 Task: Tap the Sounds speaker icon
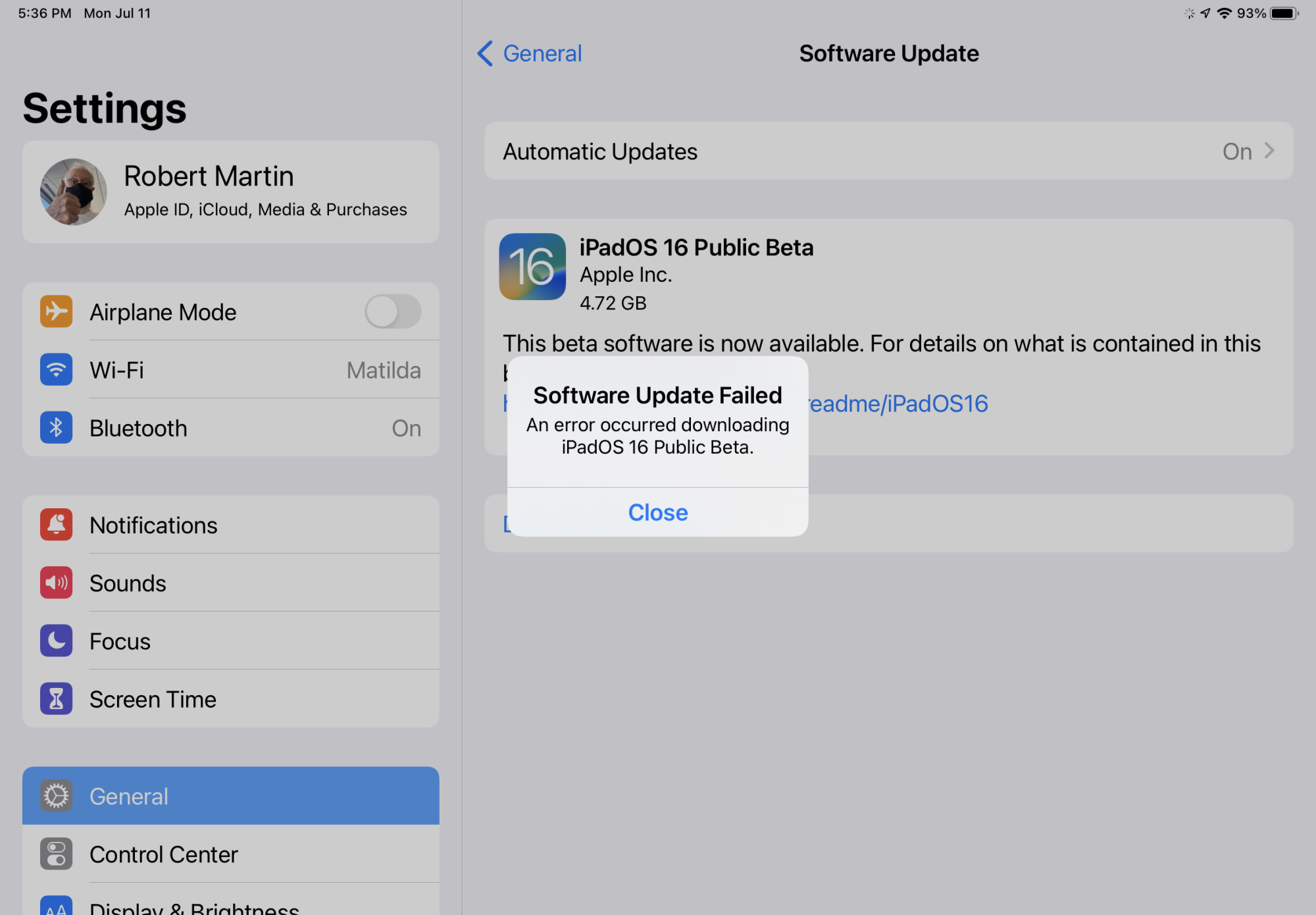[x=56, y=583]
